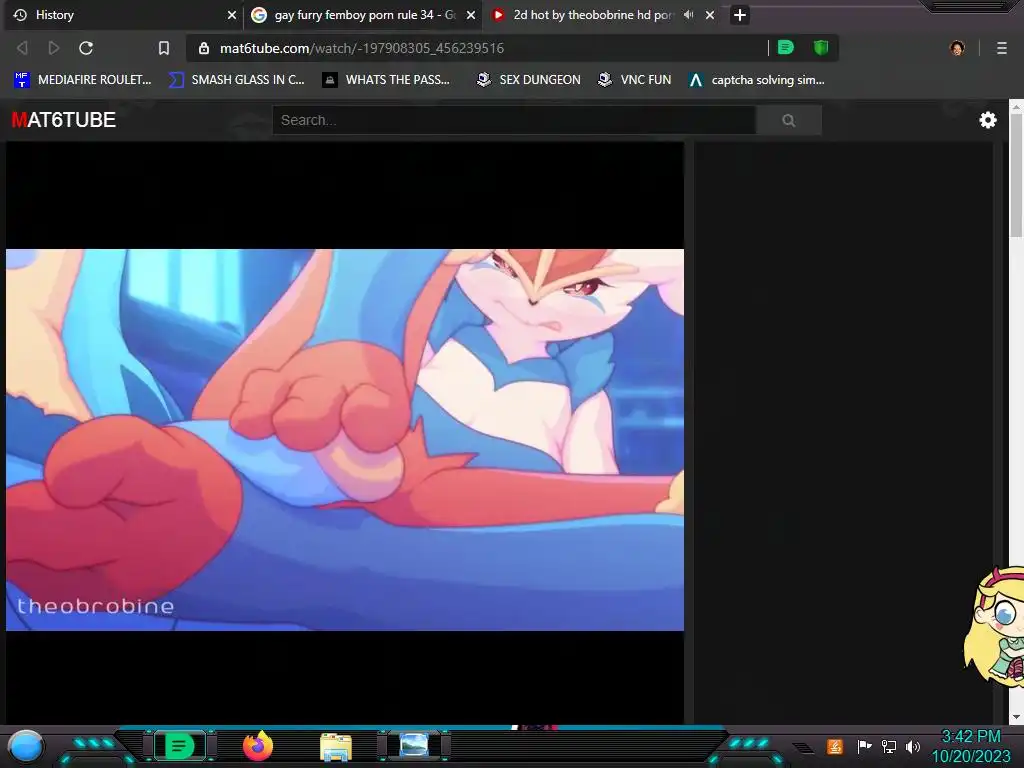
Task: Open the SMASH GLASS IN C... bookmark
Action: tap(236, 80)
